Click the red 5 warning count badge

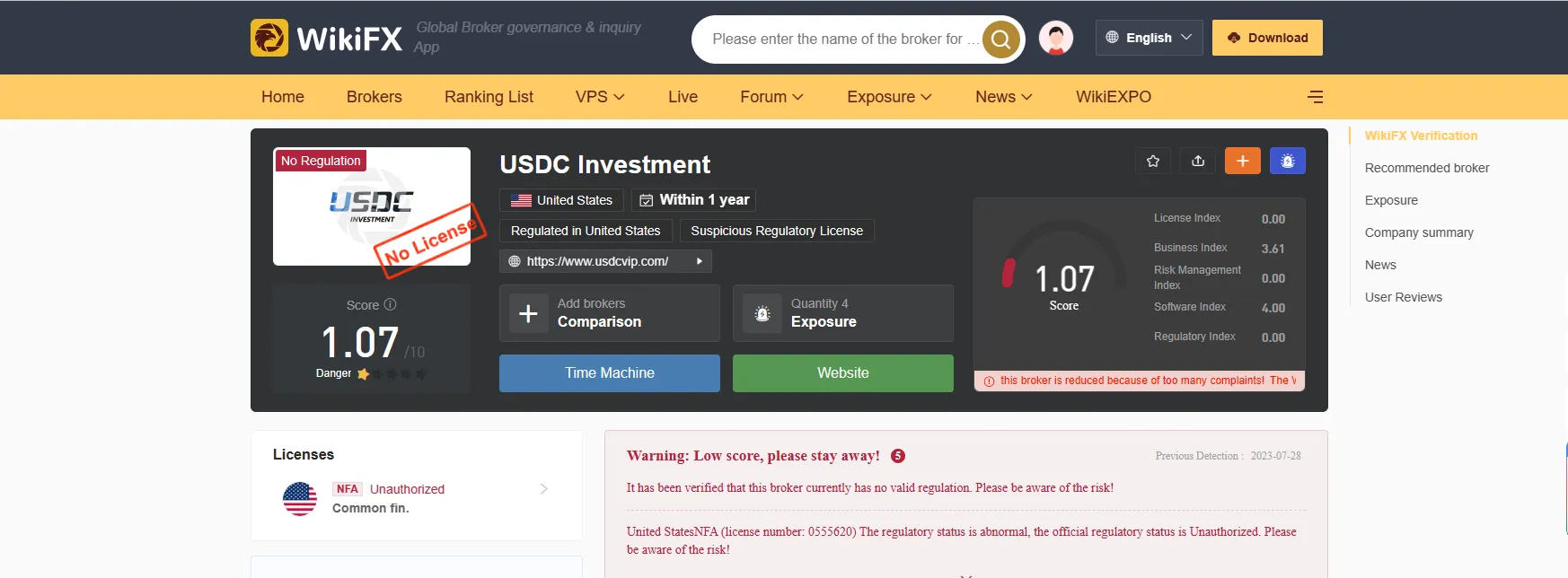(897, 456)
